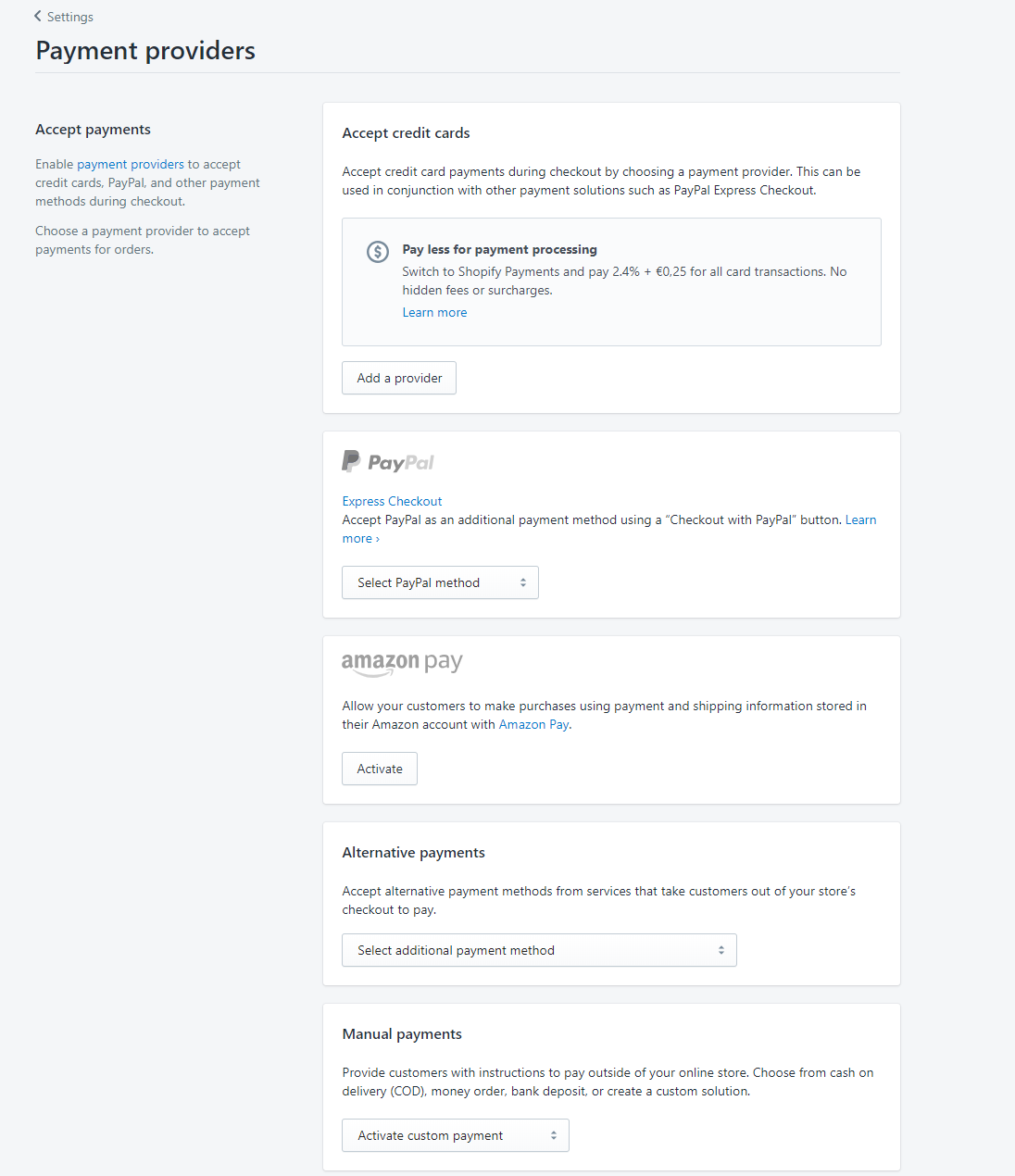Expand the Activate custom payment dropdown
This screenshot has width=1015, height=1176.
[456, 1135]
